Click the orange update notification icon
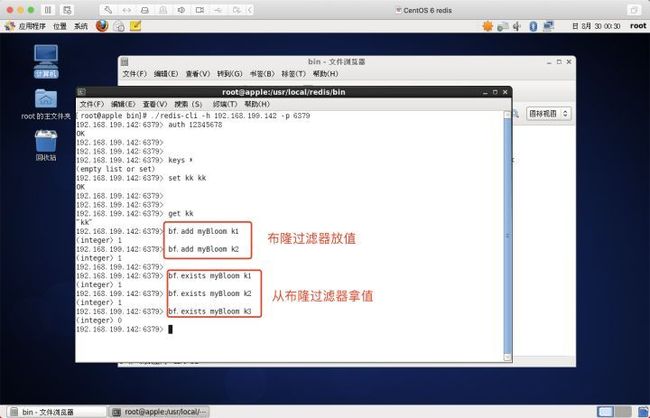650x418 pixels. [x=488, y=26]
